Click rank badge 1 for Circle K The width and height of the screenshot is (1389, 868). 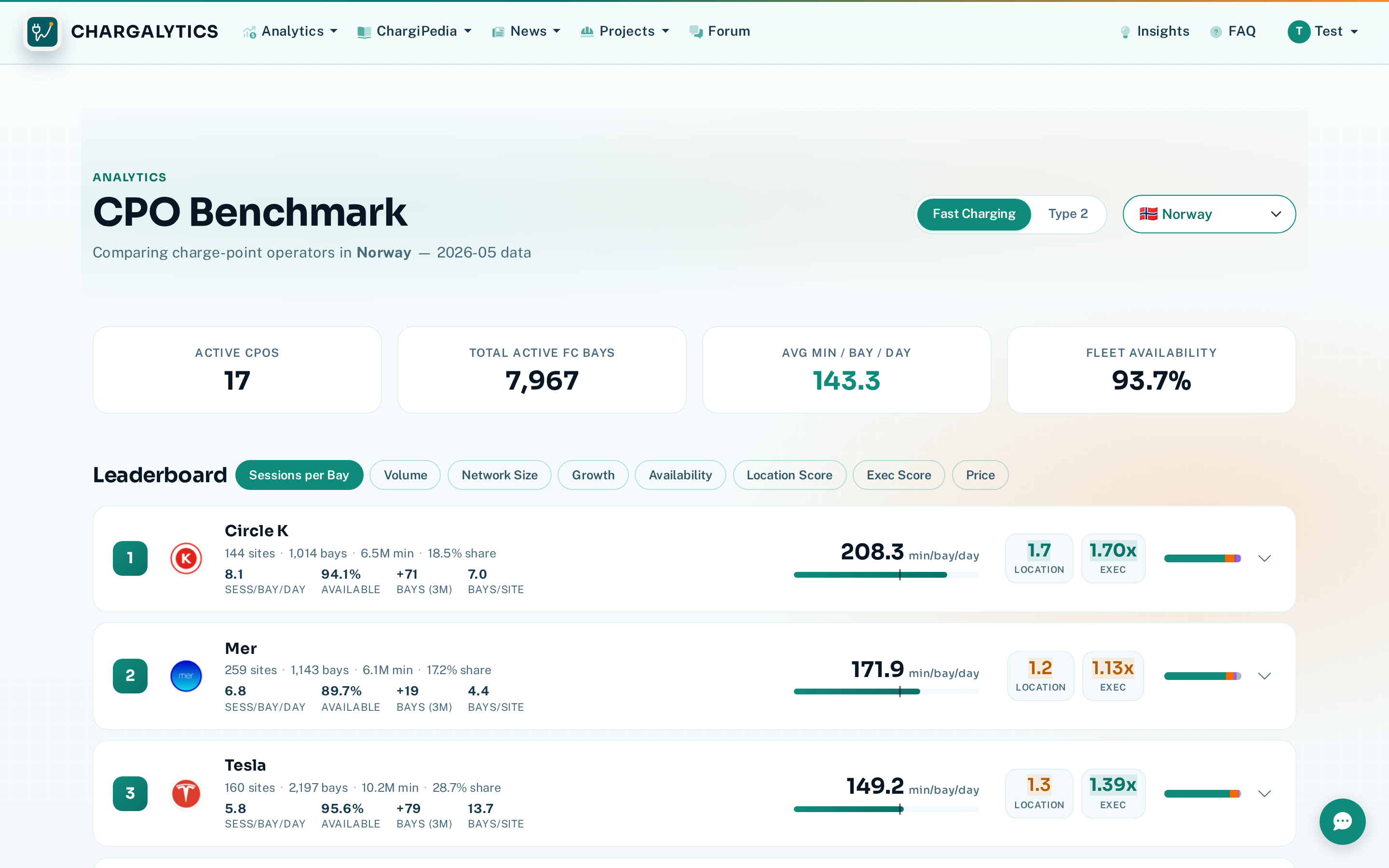[x=130, y=558]
